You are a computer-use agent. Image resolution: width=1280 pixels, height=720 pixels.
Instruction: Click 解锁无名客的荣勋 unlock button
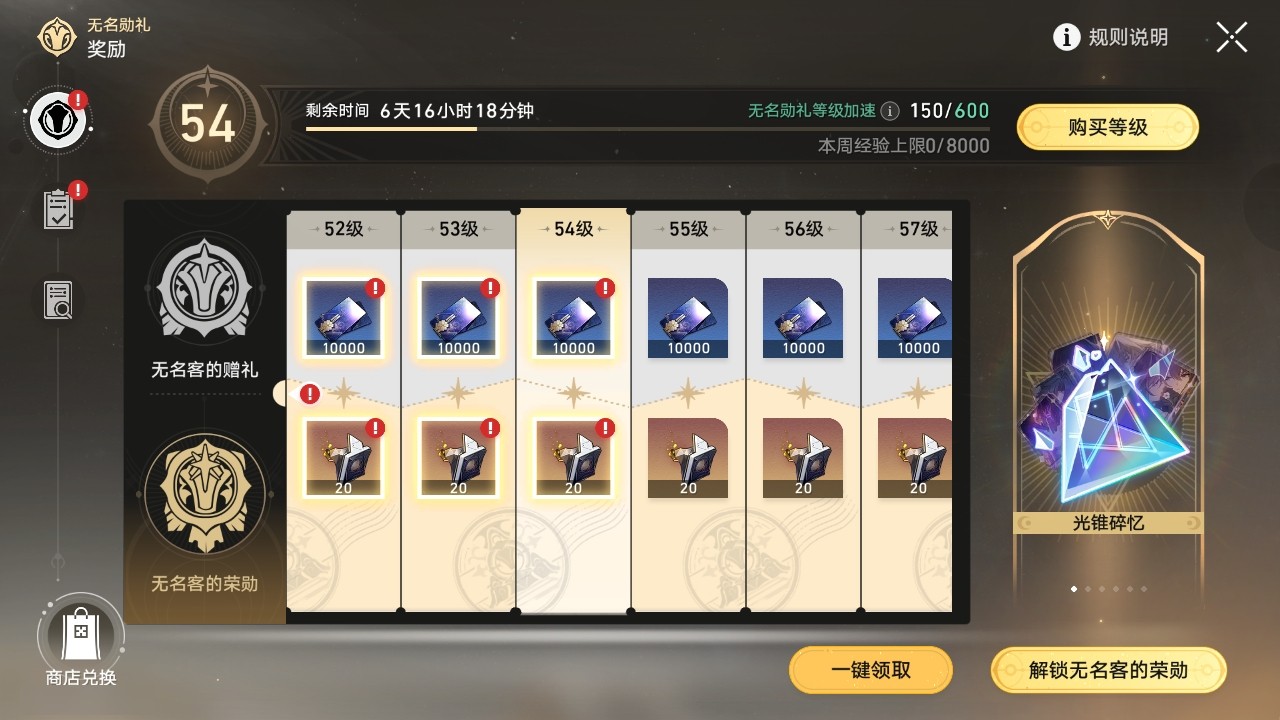point(1108,670)
